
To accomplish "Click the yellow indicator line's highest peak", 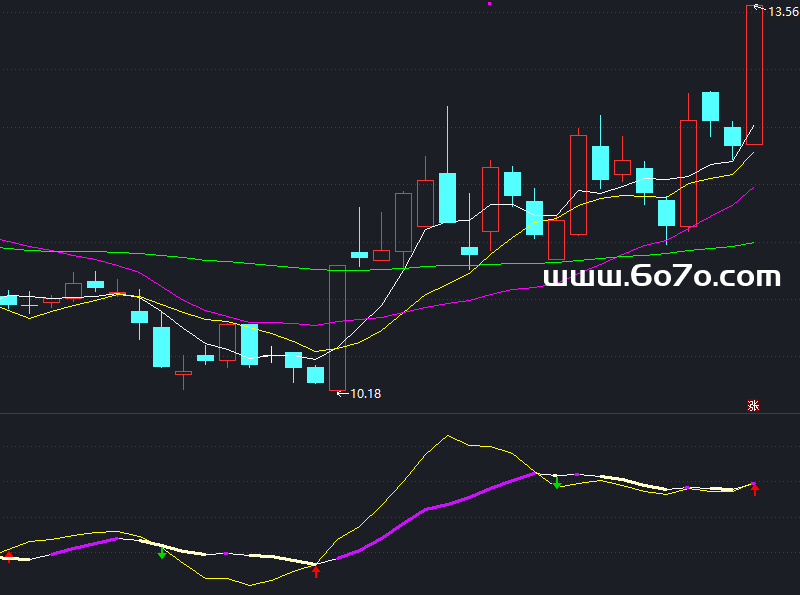I will click(449, 435).
